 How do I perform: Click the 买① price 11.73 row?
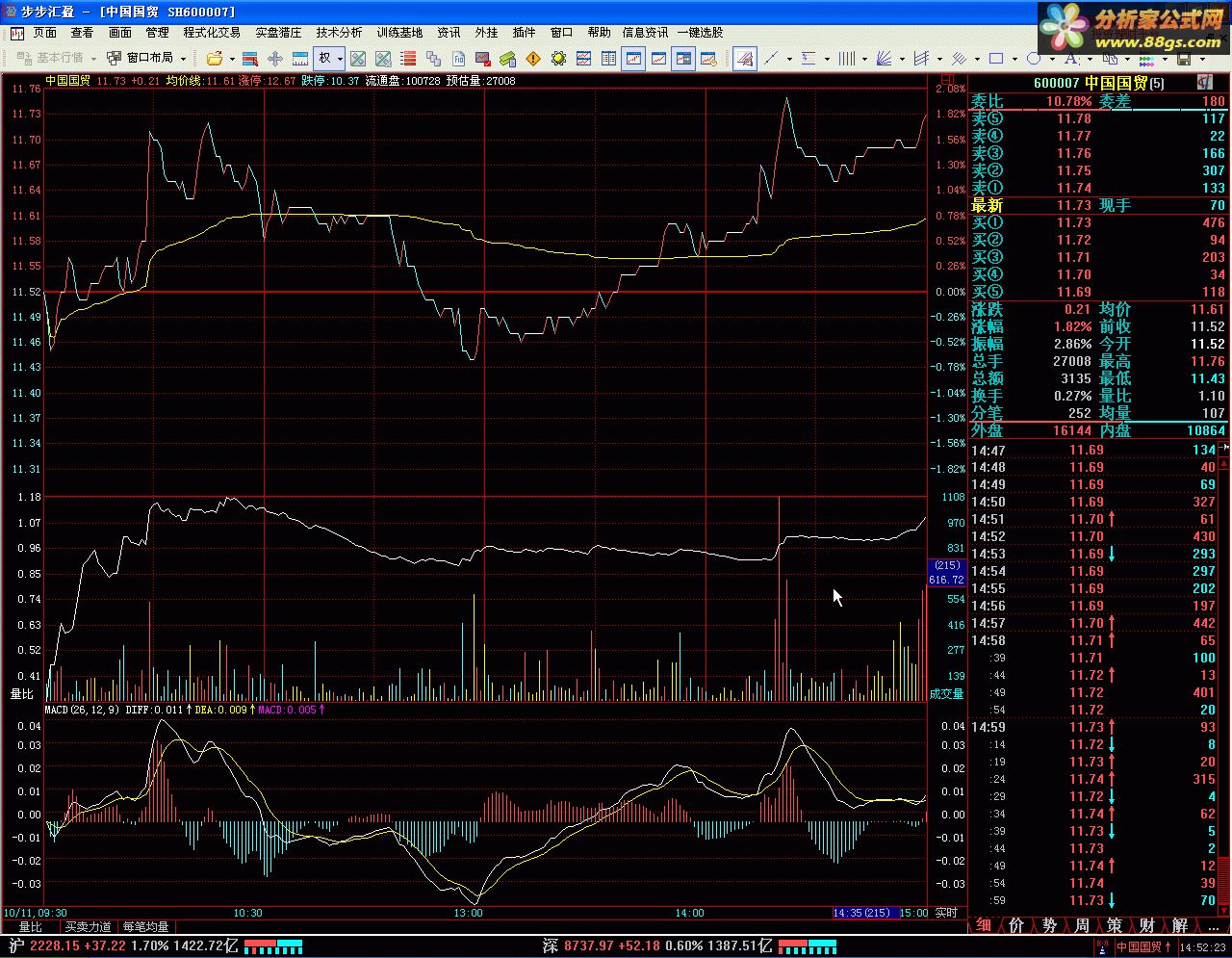point(1098,222)
